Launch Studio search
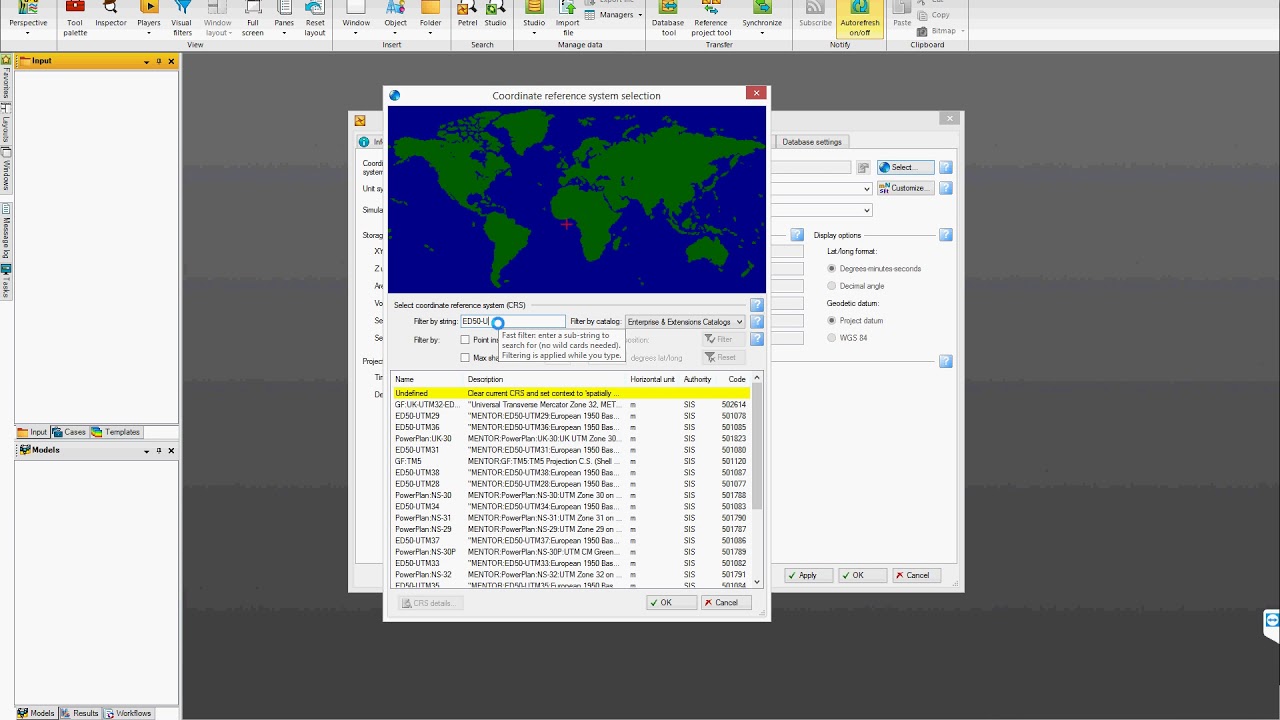The image size is (1280, 720). coord(495,14)
